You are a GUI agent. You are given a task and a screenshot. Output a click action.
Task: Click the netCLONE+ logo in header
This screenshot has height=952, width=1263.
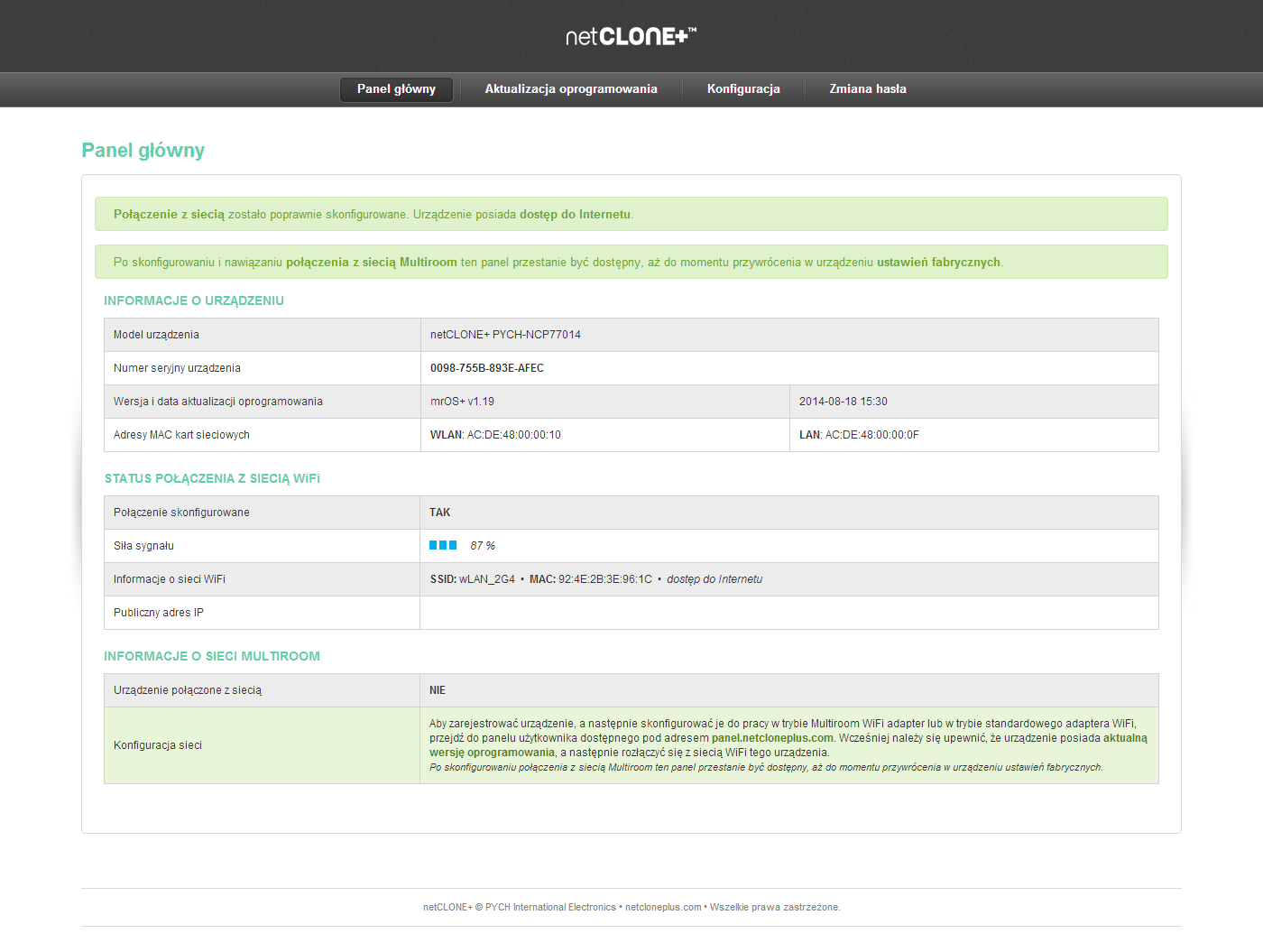(x=631, y=36)
